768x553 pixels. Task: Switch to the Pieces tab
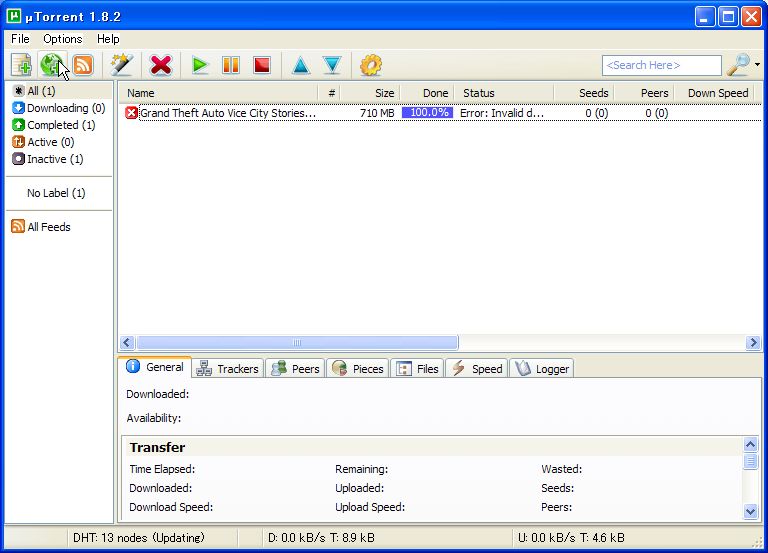[x=358, y=369]
